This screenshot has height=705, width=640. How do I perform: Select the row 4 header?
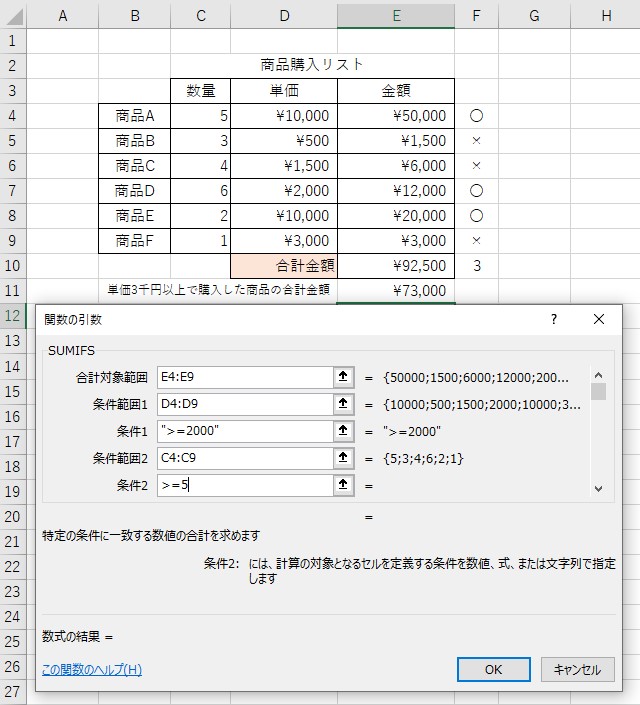13,116
